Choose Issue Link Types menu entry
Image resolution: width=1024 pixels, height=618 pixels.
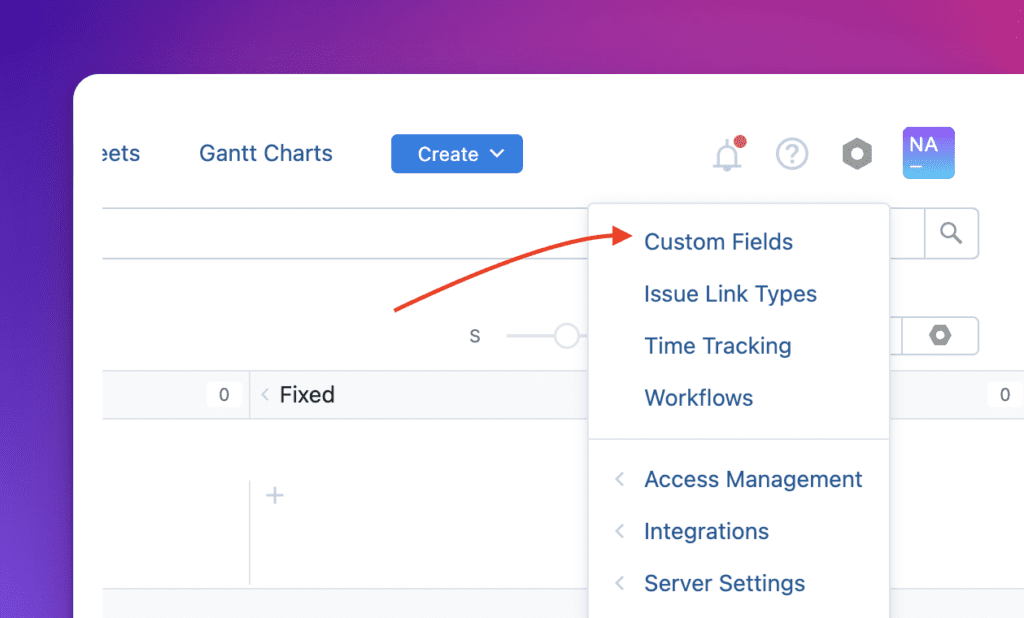click(x=730, y=294)
